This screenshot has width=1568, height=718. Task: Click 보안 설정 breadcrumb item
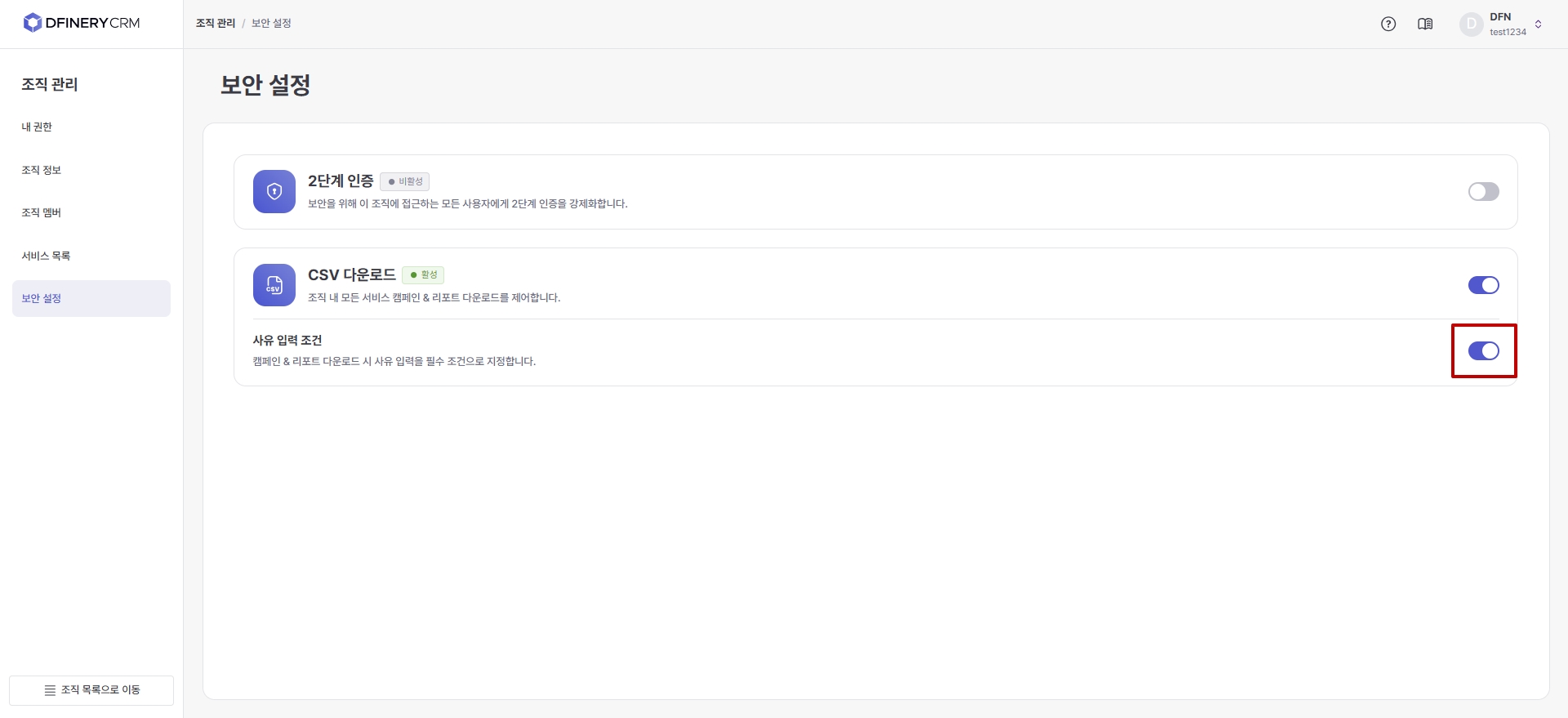pyautogui.click(x=271, y=23)
